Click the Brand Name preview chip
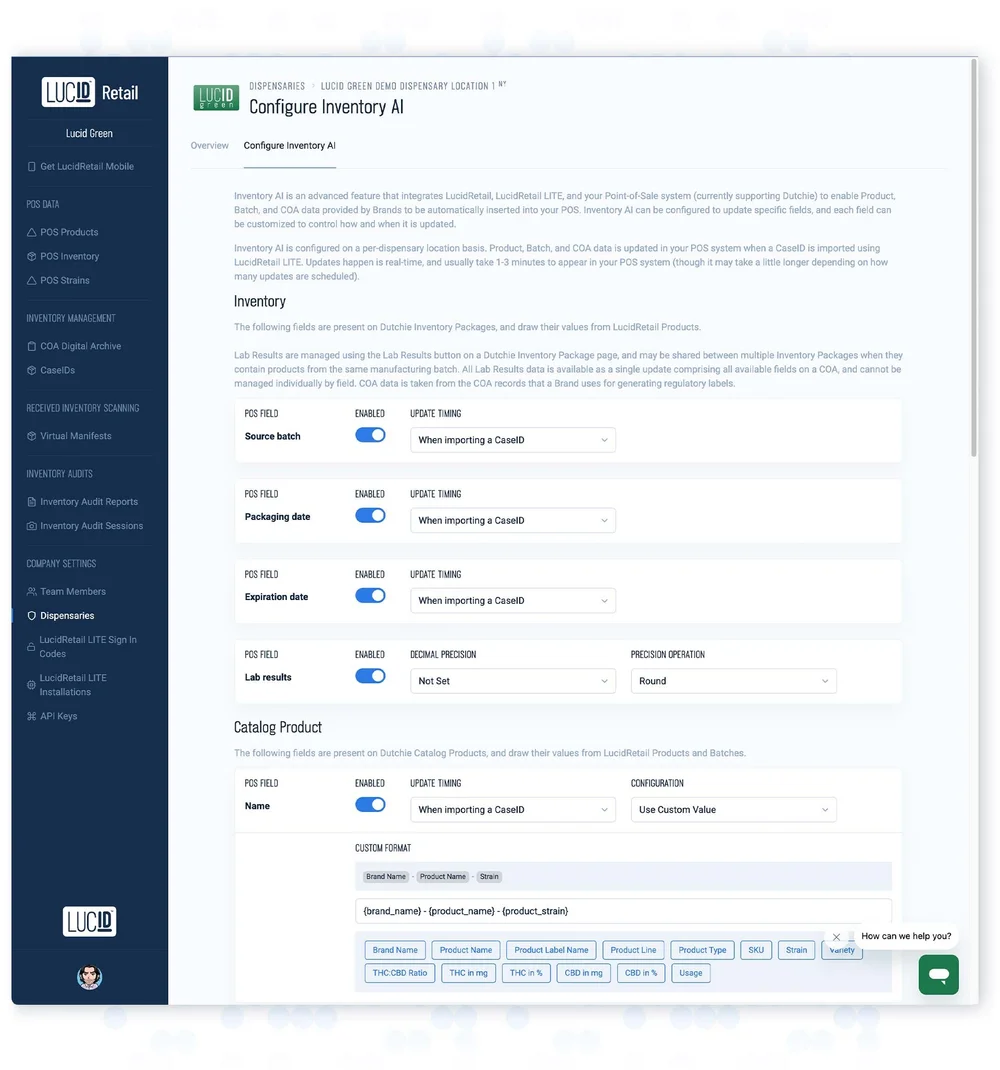The image size is (1000, 1070). point(386,877)
